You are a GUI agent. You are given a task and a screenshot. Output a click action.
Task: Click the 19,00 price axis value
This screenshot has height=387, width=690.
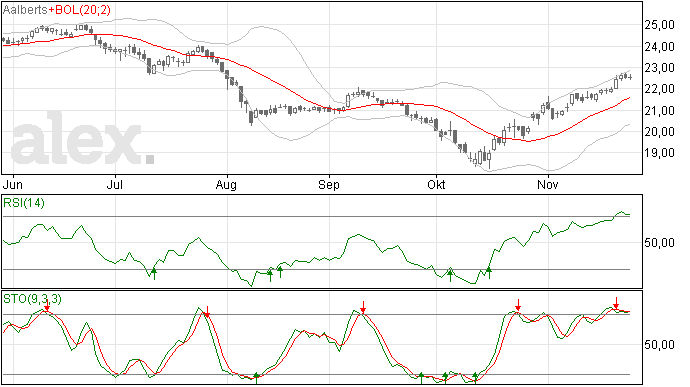coord(659,153)
